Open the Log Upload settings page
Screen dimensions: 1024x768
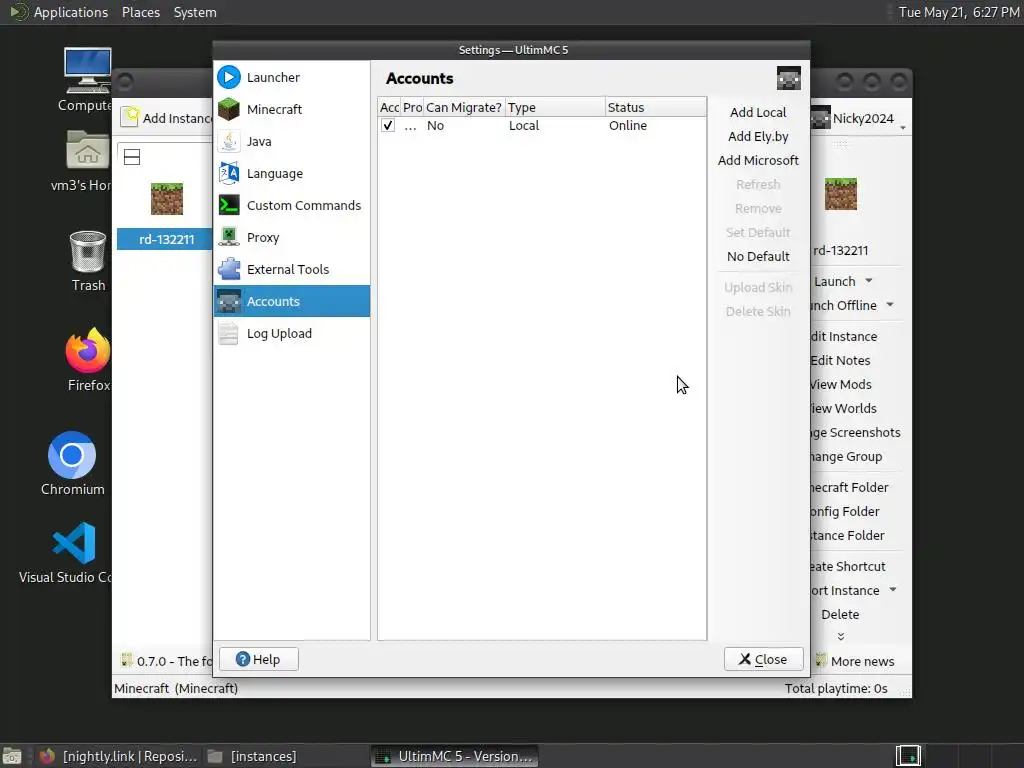tap(291, 333)
